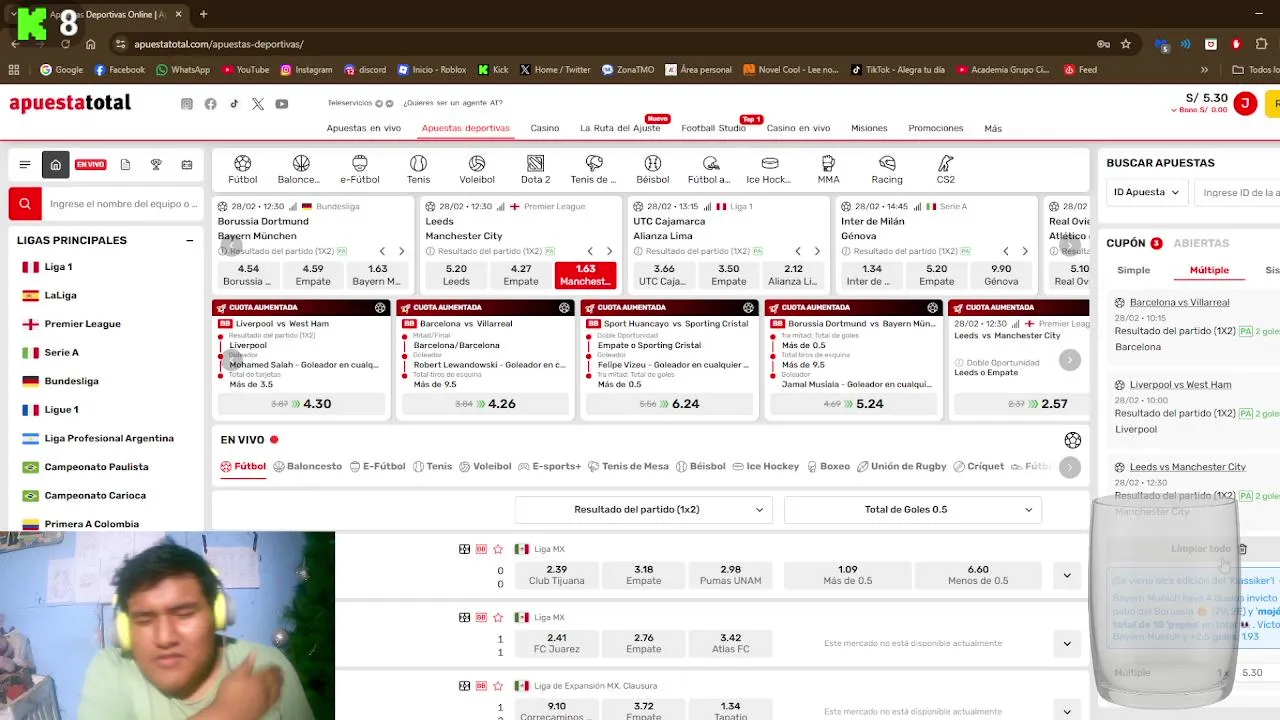Click Liverpool vs West Ham boosted odds 4.30

coord(301,404)
